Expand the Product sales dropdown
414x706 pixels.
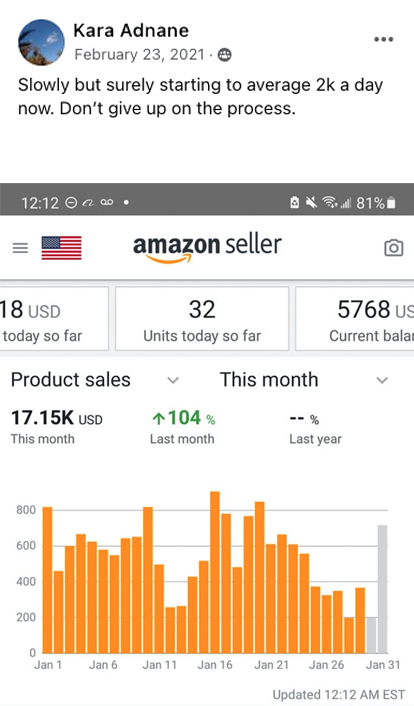coord(95,380)
